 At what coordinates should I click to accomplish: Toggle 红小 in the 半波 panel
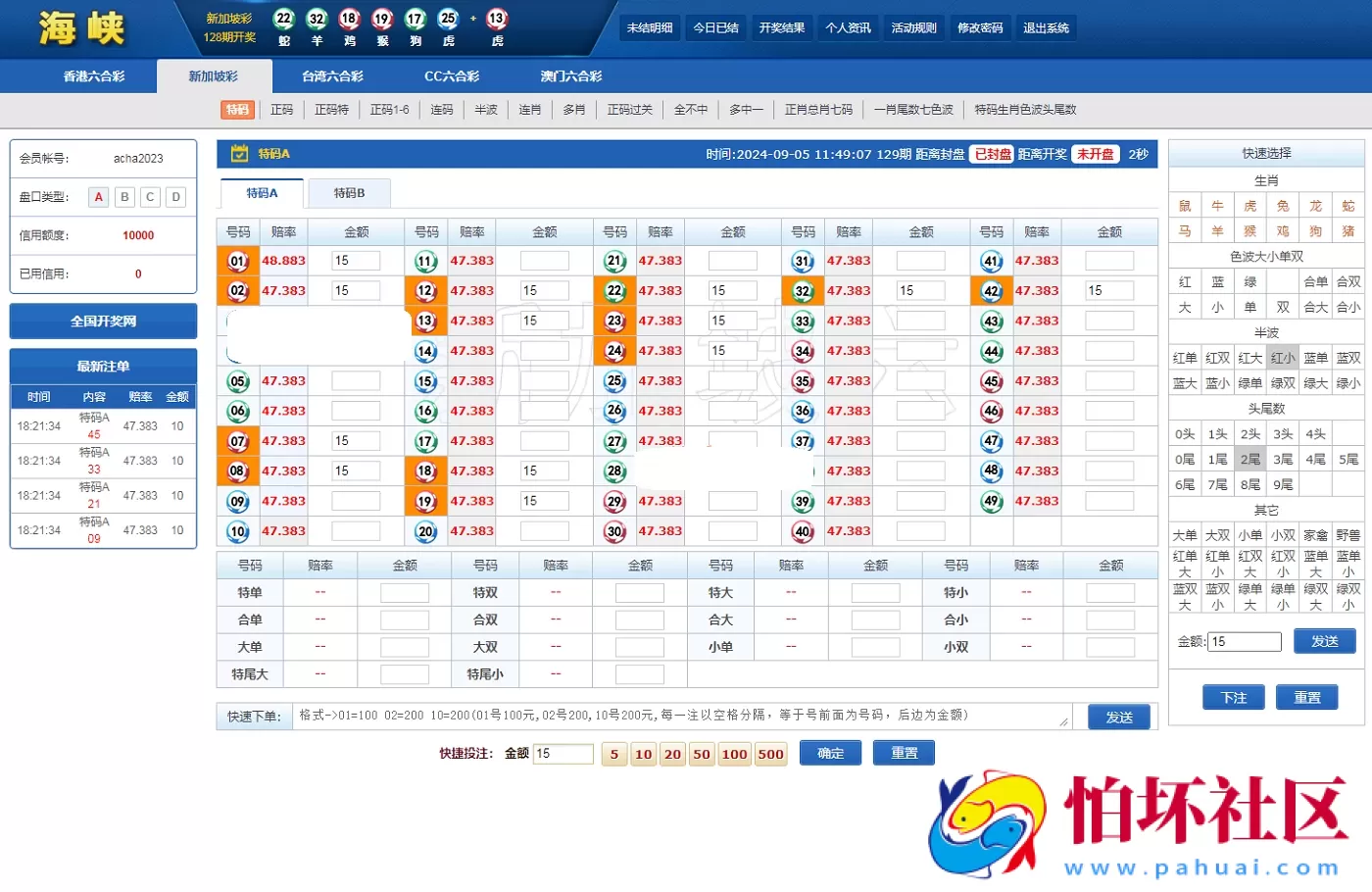1283,357
